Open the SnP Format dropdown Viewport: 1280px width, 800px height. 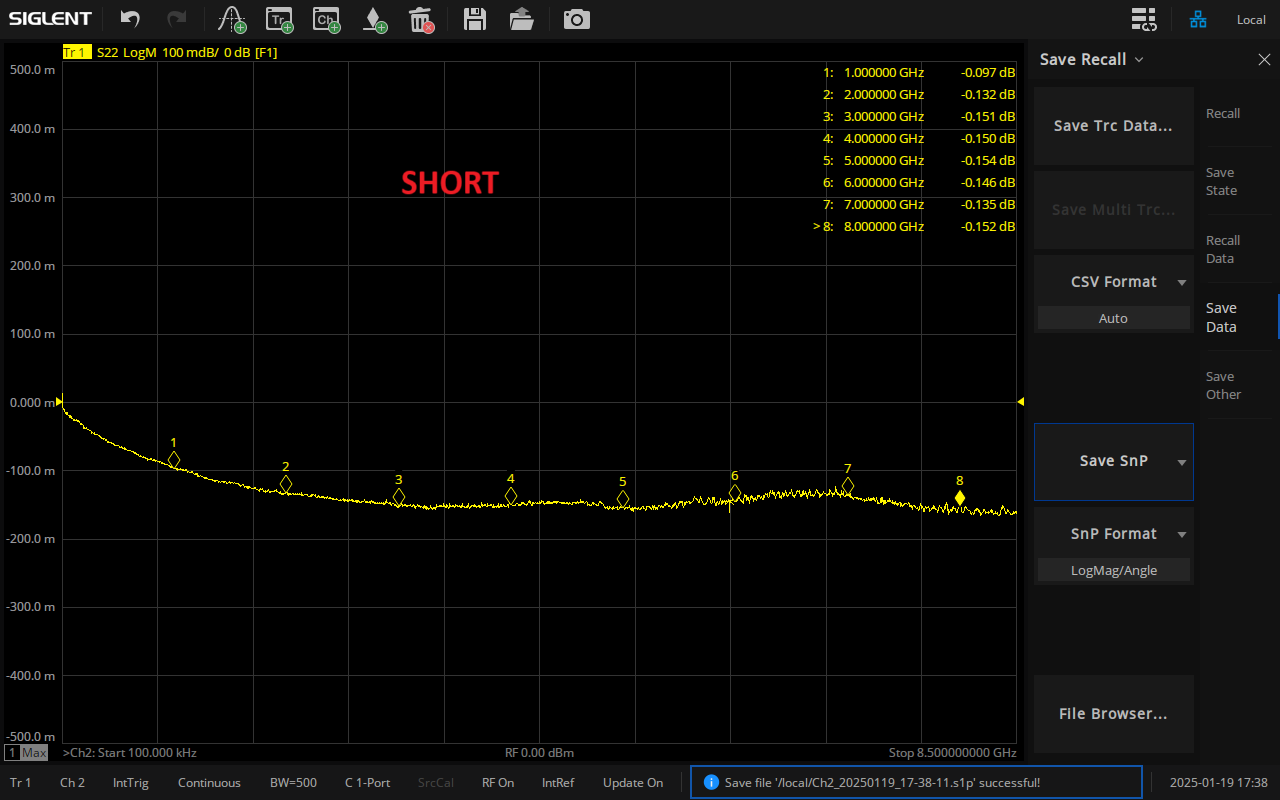pos(1113,535)
